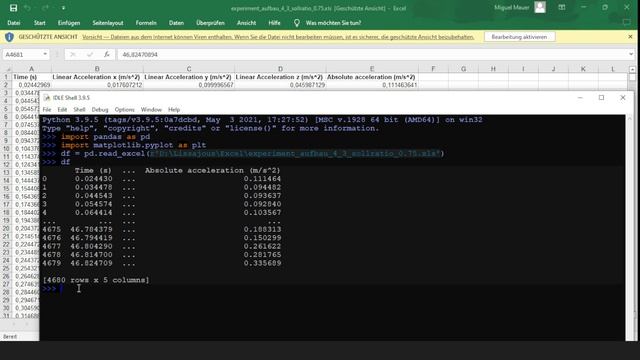Click '[4680 rows x 5 columns]' output
640x360 pixels.
point(96,280)
